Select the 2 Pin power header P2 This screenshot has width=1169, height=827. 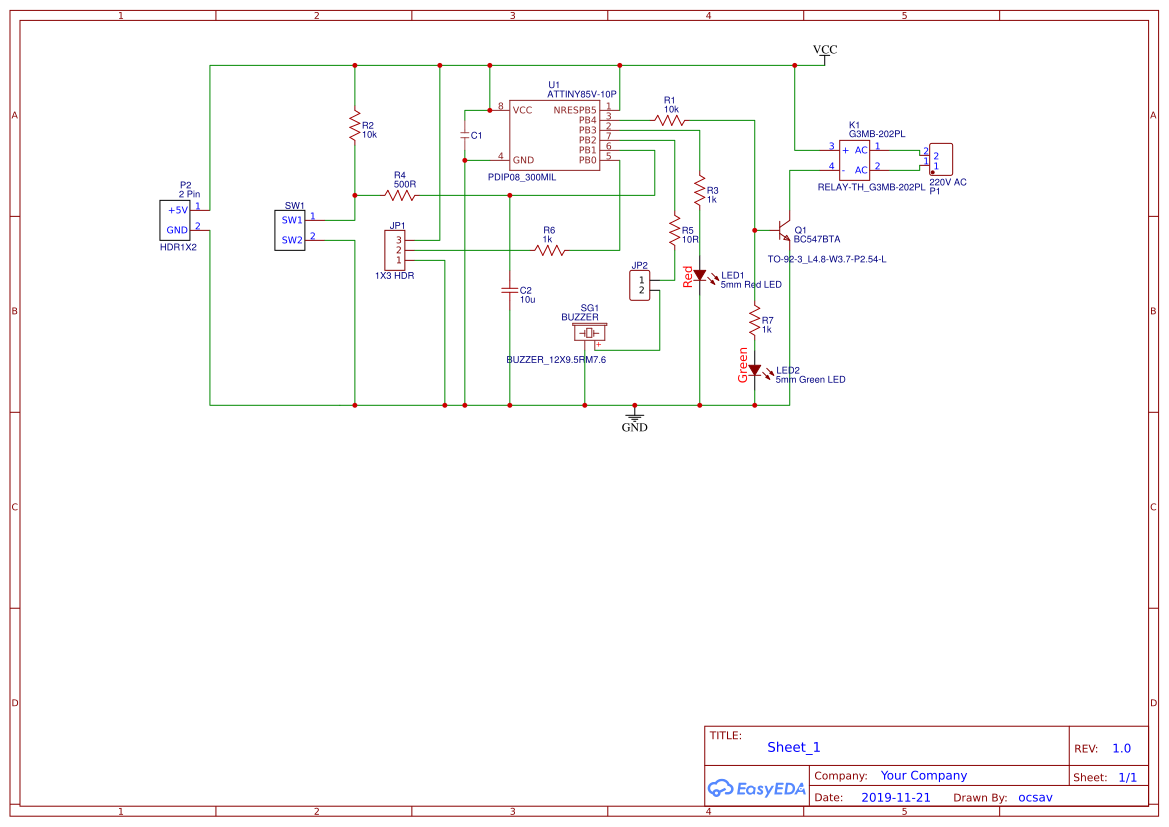pyautogui.click(x=176, y=219)
